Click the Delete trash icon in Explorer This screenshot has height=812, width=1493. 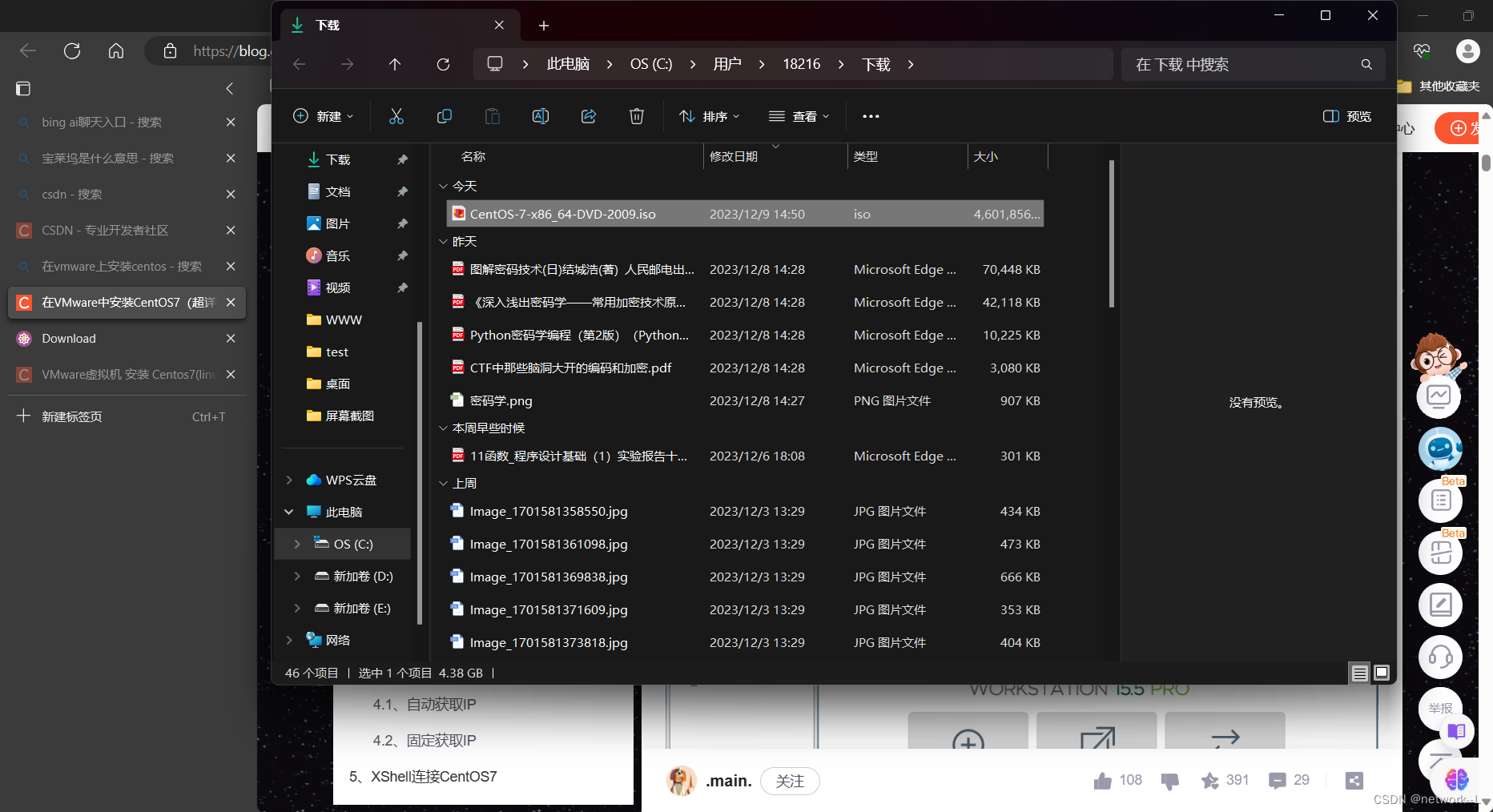click(637, 116)
